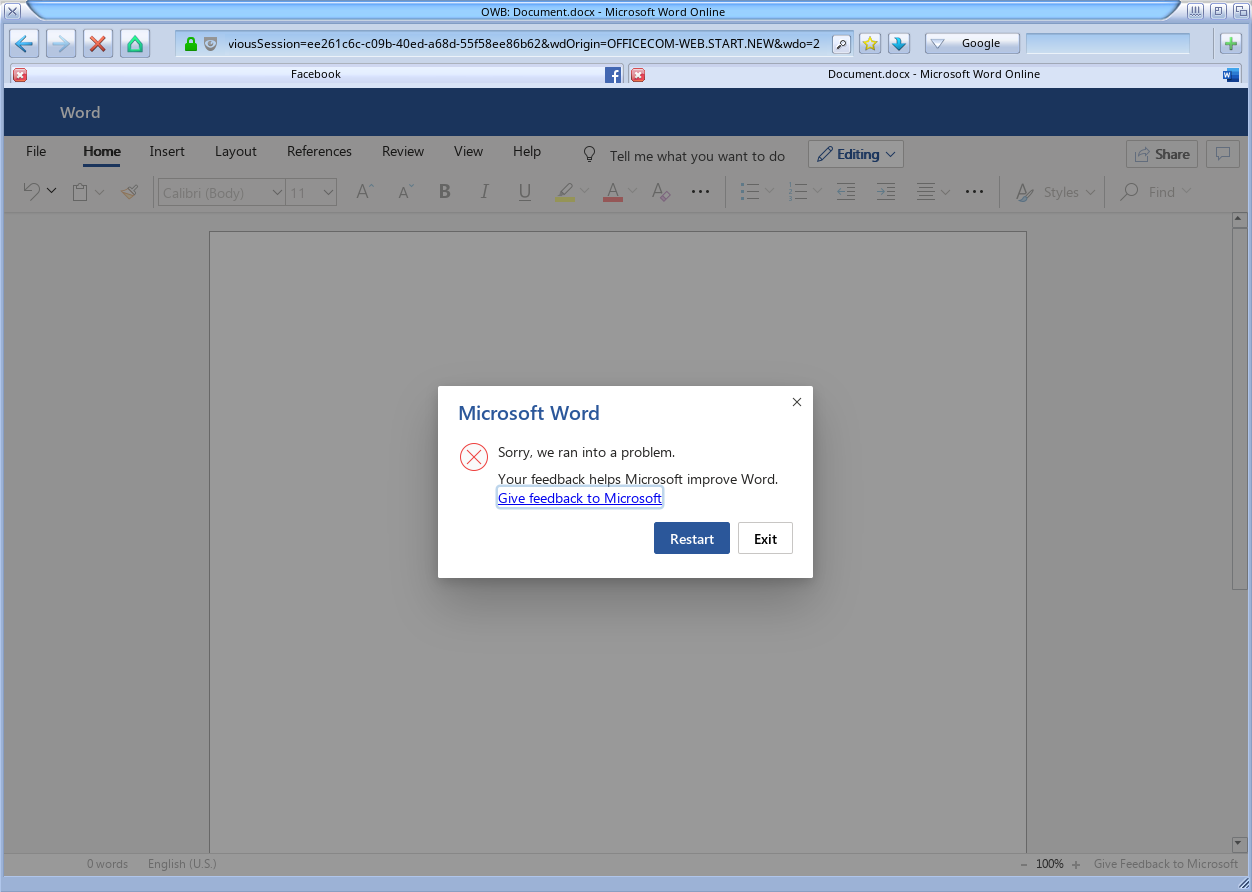Open the Review ribbon tab
1252x892 pixels.
click(403, 152)
